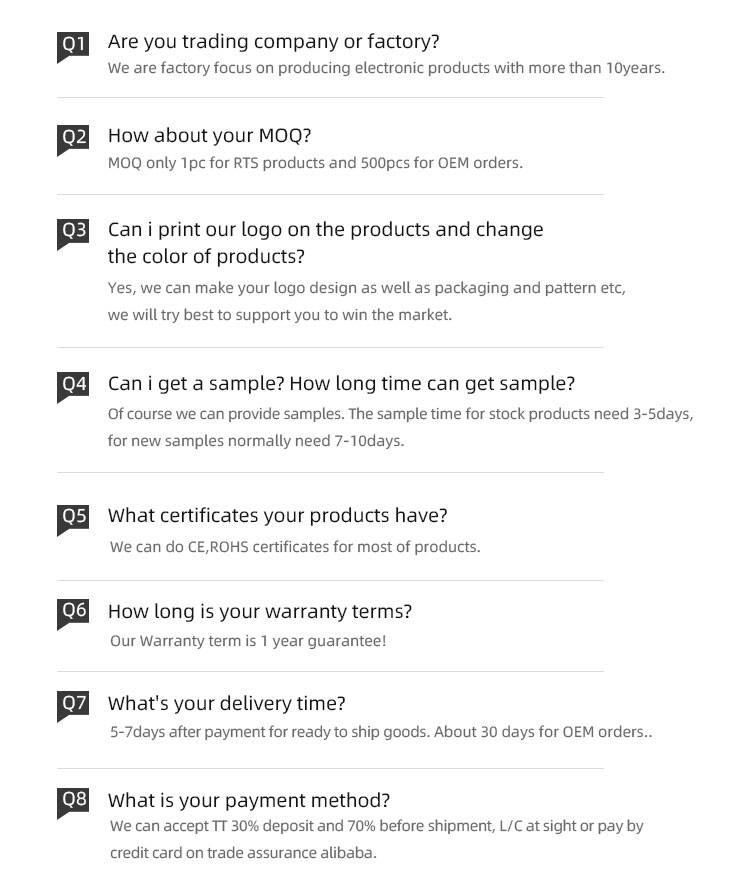Select the Q7 badge icon
The image size is (750, 894).
pyautogui.click(x=74, y=705)
